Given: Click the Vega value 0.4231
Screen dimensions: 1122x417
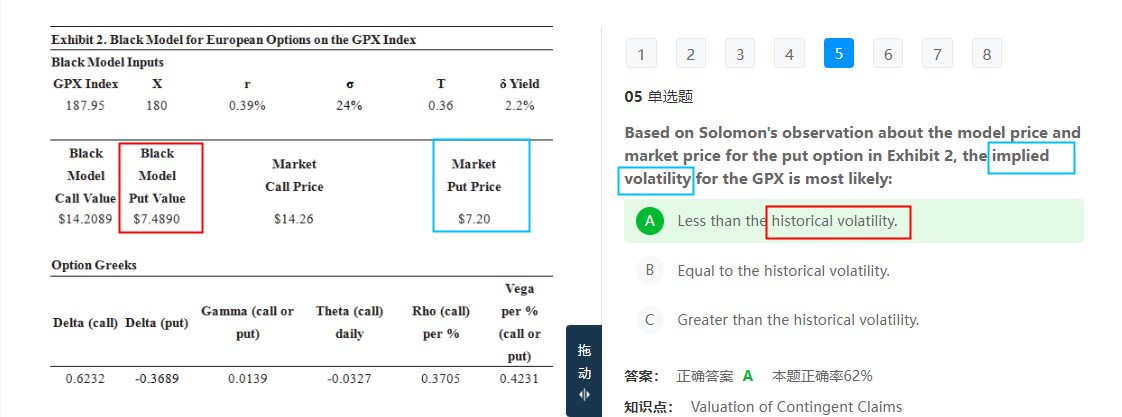Looking at the screenshot, I should pyautogui.click(x=519, y=378).
